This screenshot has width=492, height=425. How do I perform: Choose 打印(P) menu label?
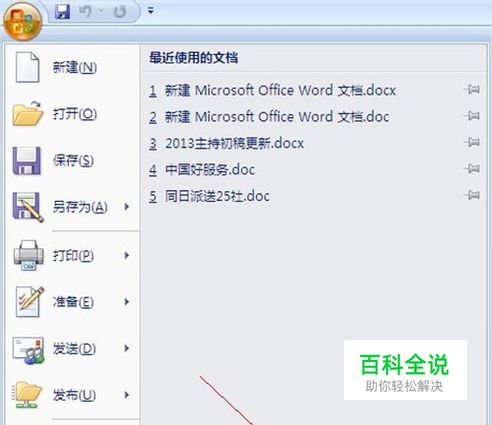point(73,256)
